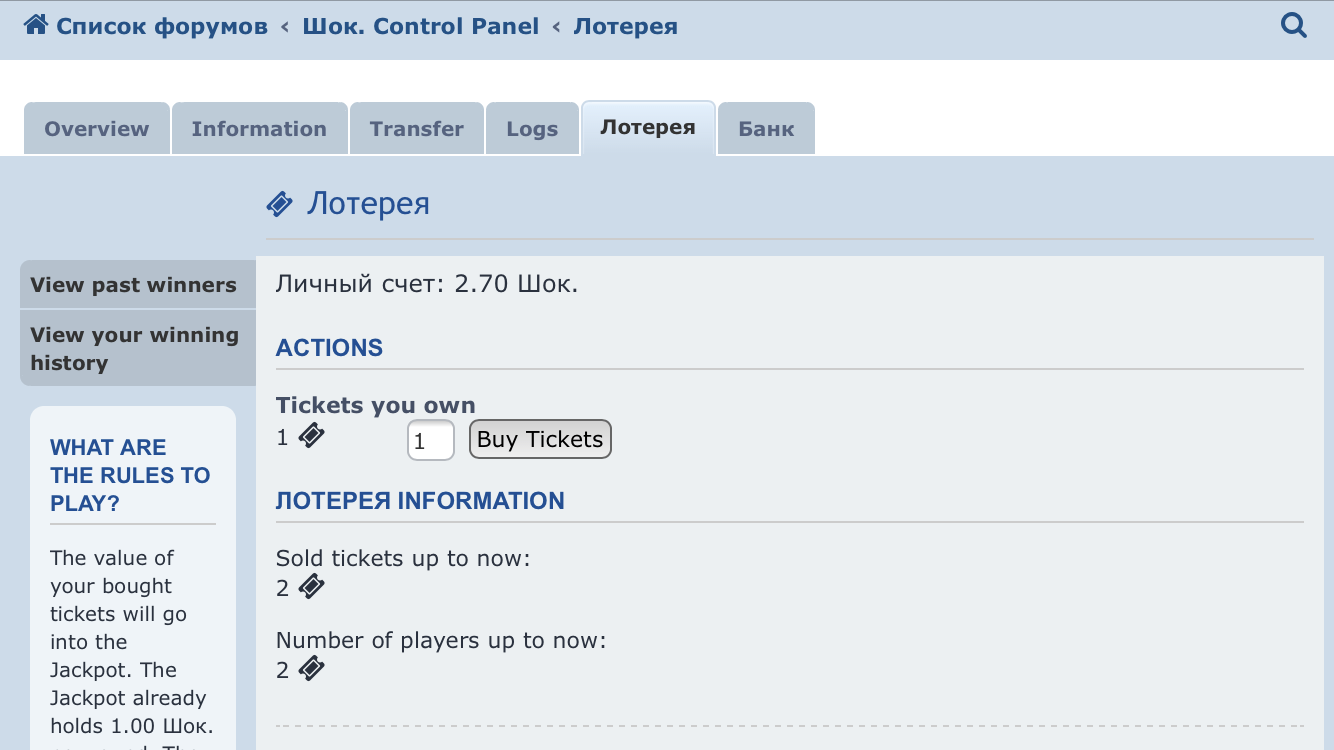Click the home icon in breadcrumb
Screen dimensions: 1334x750
[36, 25]
